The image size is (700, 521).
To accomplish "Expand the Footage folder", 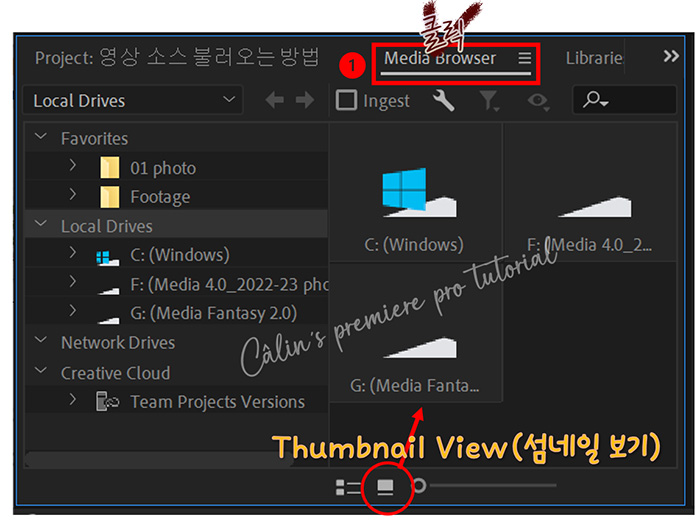I will pyautogui.click(x=73, y=195).
